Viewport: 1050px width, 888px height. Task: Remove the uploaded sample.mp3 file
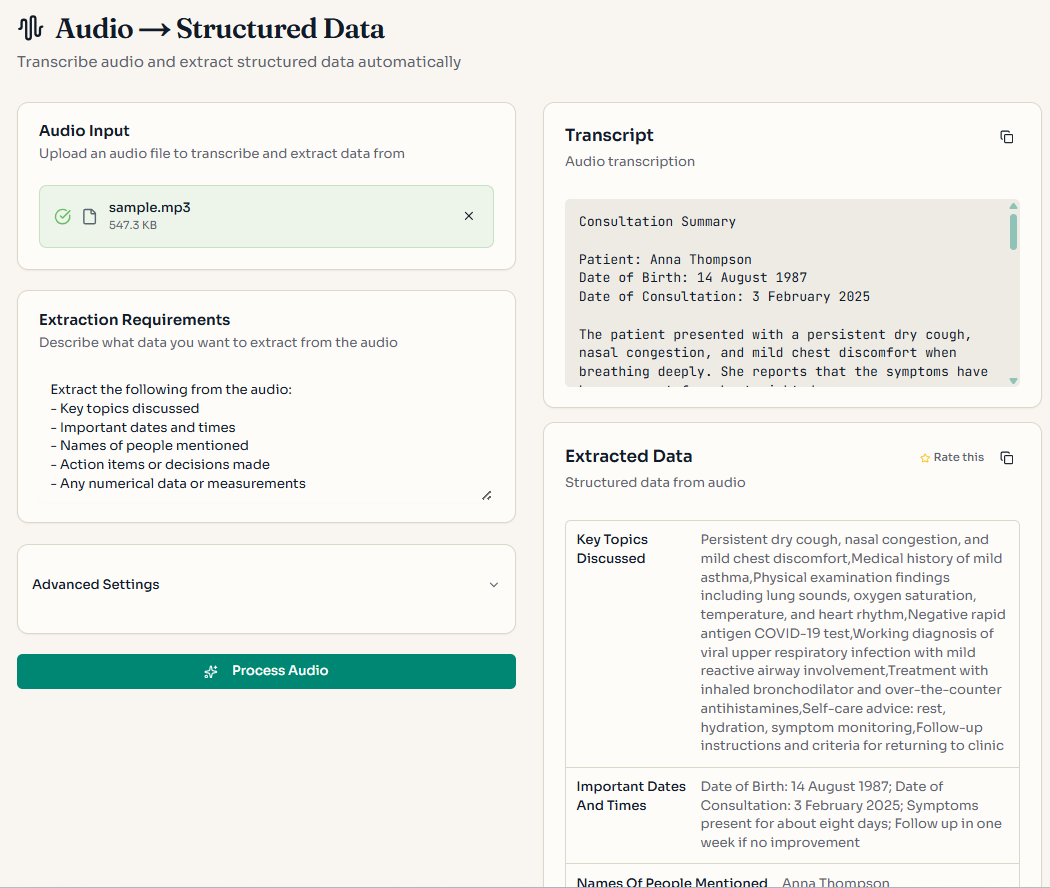[x=468, y=215]
